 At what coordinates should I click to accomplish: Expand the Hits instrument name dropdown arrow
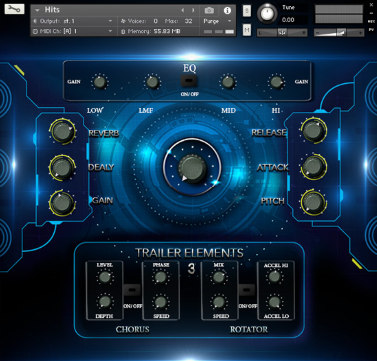coord(37,10)
